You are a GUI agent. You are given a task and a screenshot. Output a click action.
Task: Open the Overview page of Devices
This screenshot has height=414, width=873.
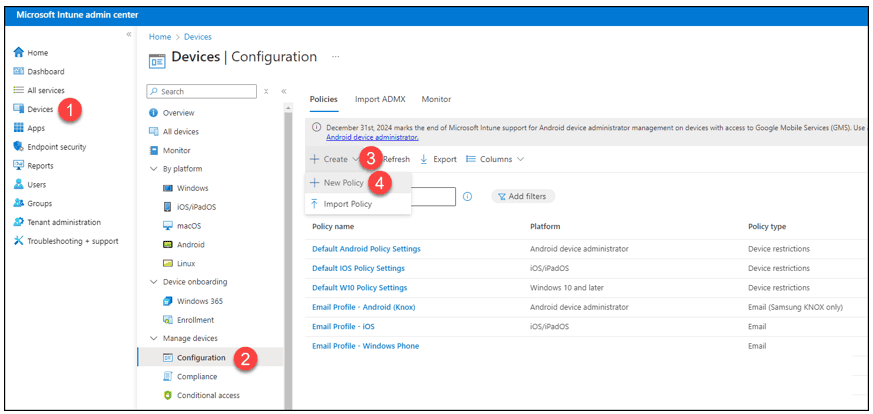171,113
